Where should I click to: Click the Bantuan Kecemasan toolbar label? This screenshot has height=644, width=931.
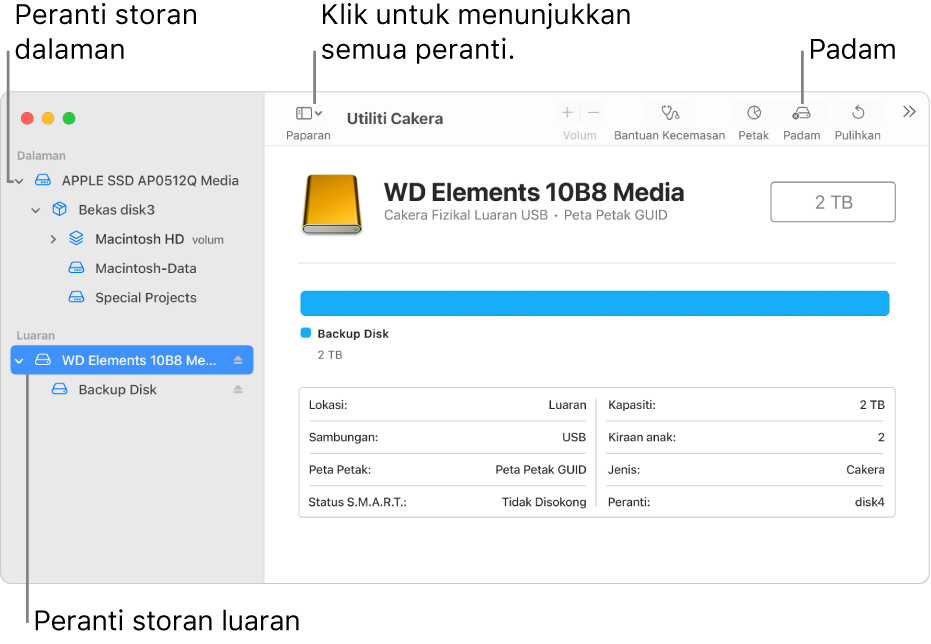[669, 135]
